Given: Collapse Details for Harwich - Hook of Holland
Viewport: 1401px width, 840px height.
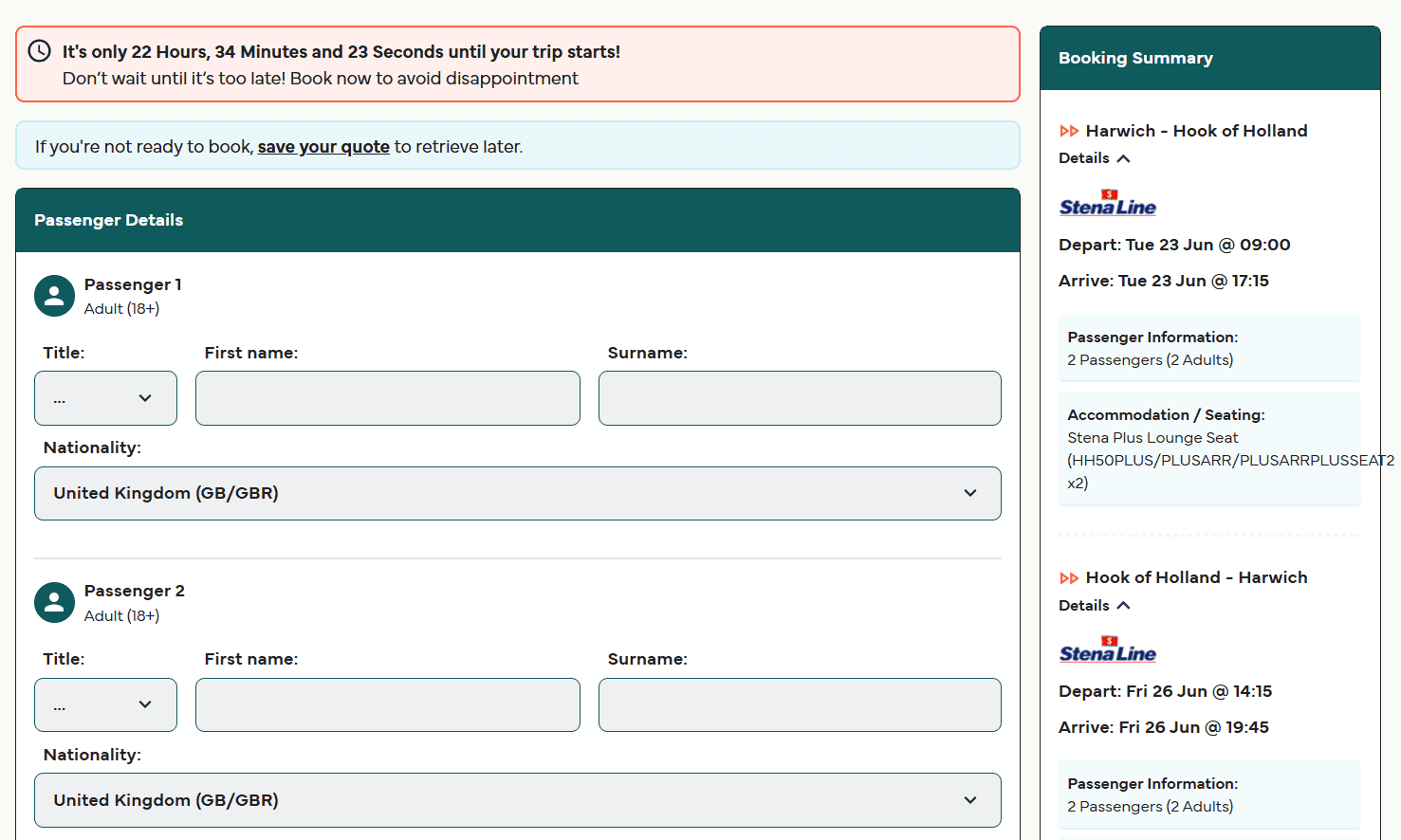Looking at the screenshot, I should coord(1095,158).
